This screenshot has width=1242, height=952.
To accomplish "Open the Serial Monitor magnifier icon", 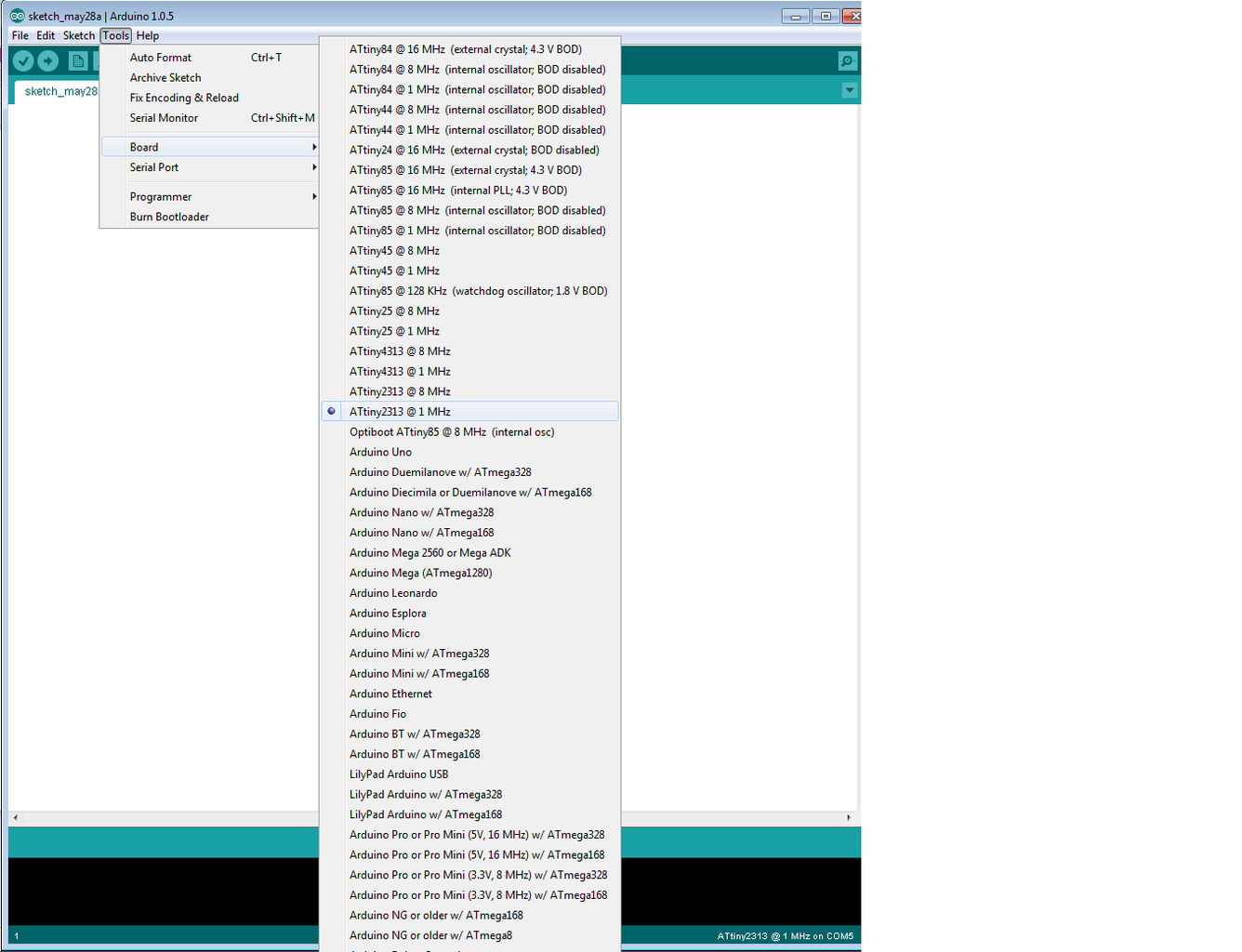I will click(847, 61).
